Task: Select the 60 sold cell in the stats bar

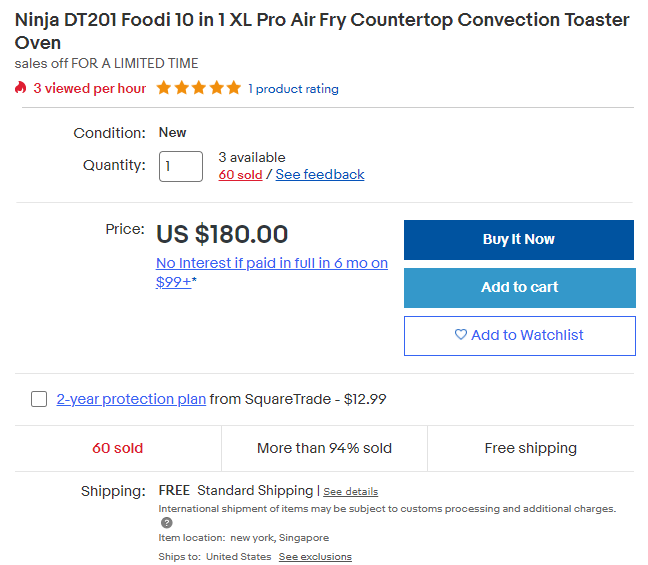Action: pyautogui.click(x=118, y=448)
